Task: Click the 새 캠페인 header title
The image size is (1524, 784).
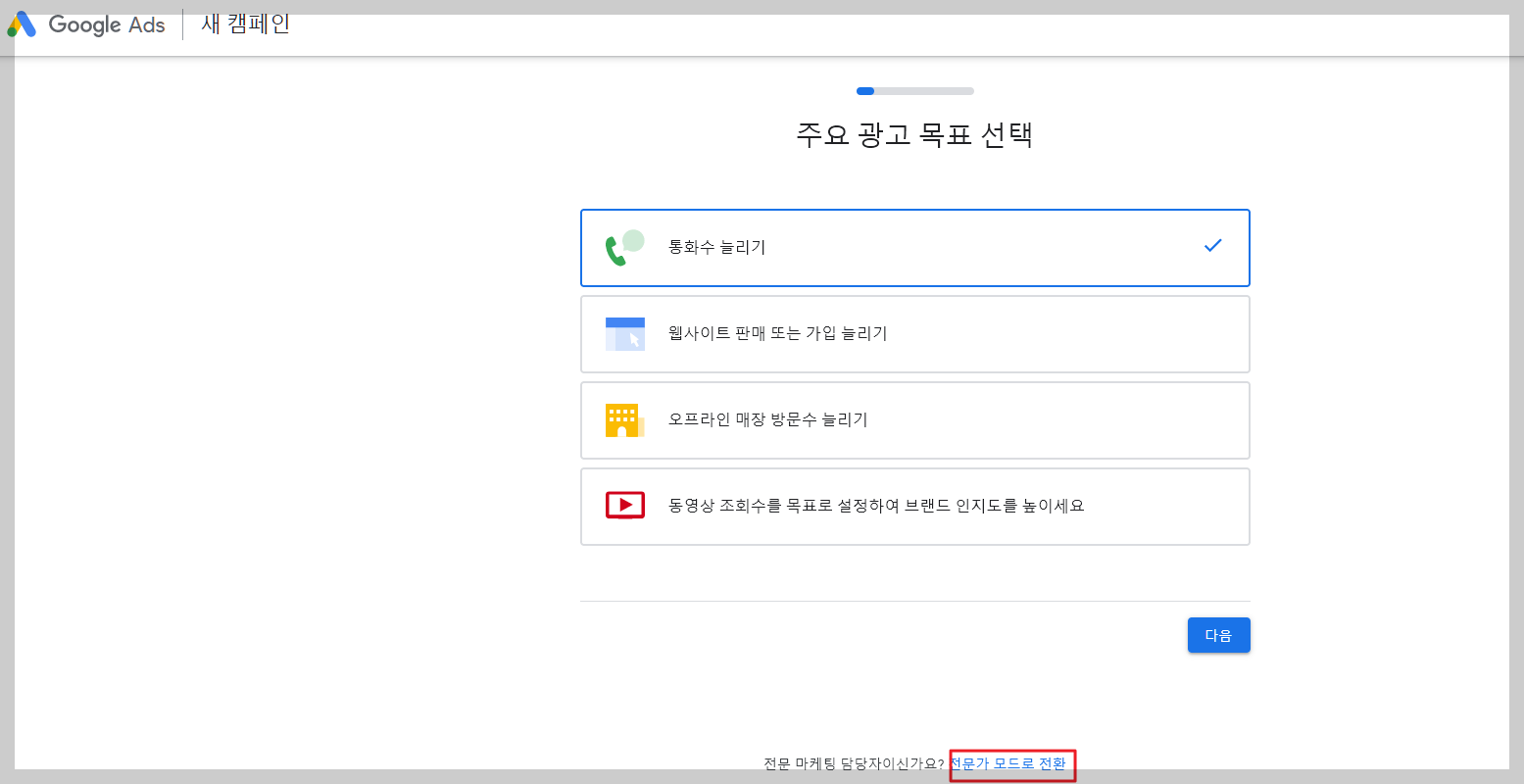Action: click(x=245, y=24)
